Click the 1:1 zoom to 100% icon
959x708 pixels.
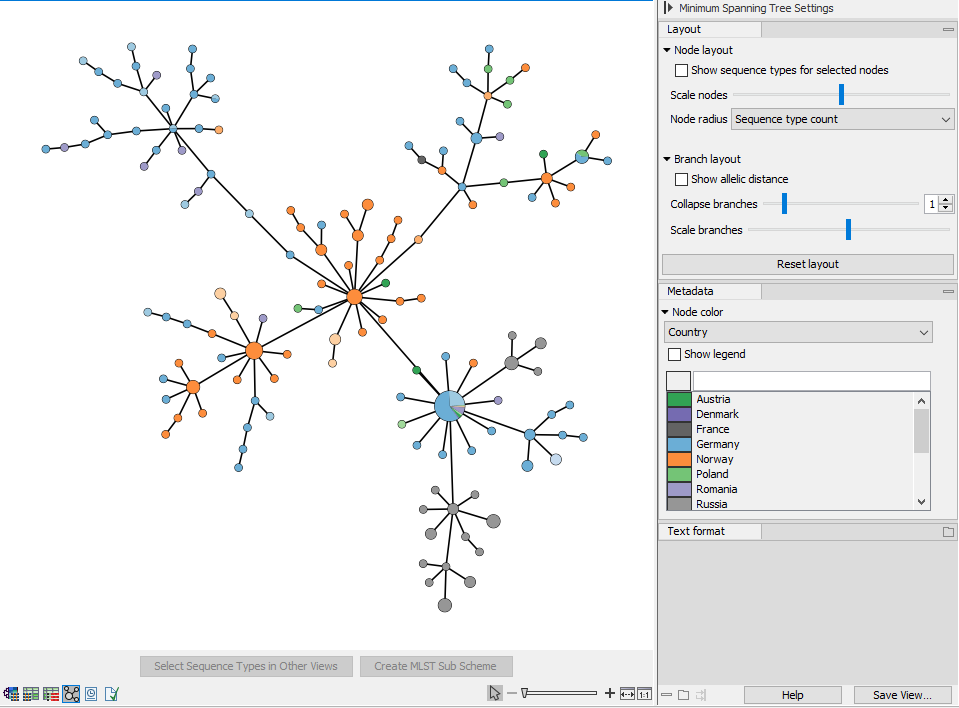click(644, 693)
